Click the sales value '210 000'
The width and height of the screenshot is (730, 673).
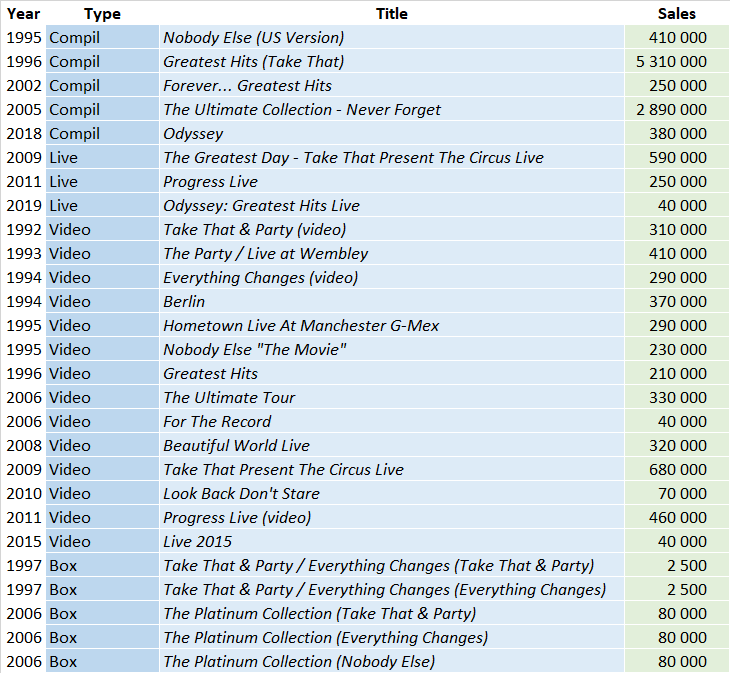(678, 374)
